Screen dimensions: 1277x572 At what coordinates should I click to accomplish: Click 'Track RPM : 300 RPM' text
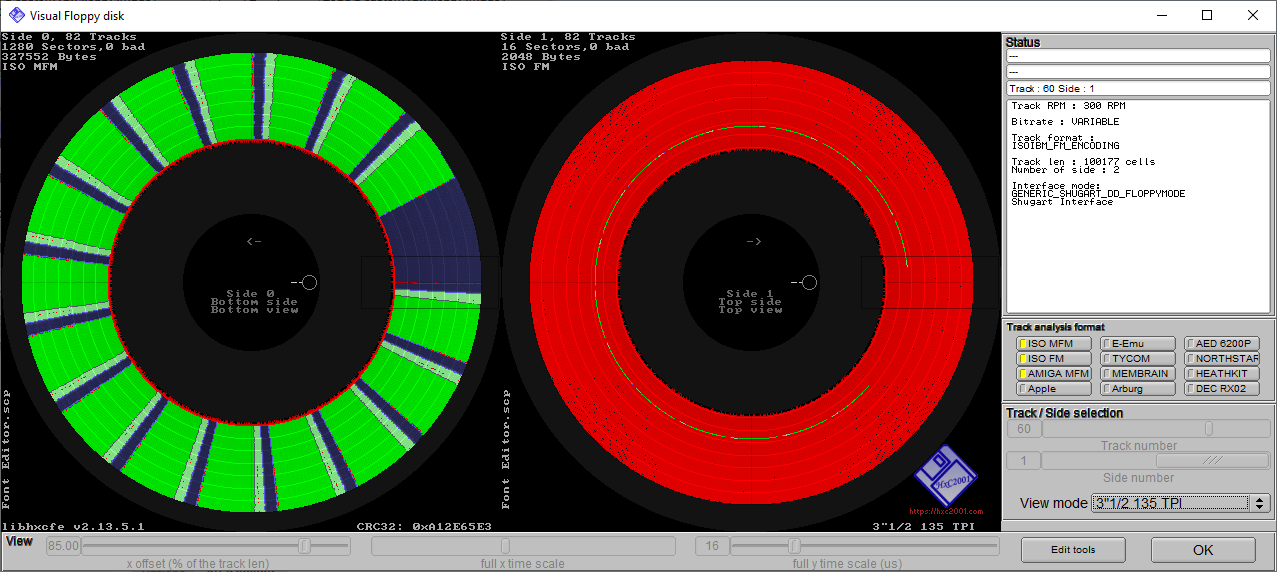point(1068,106)
